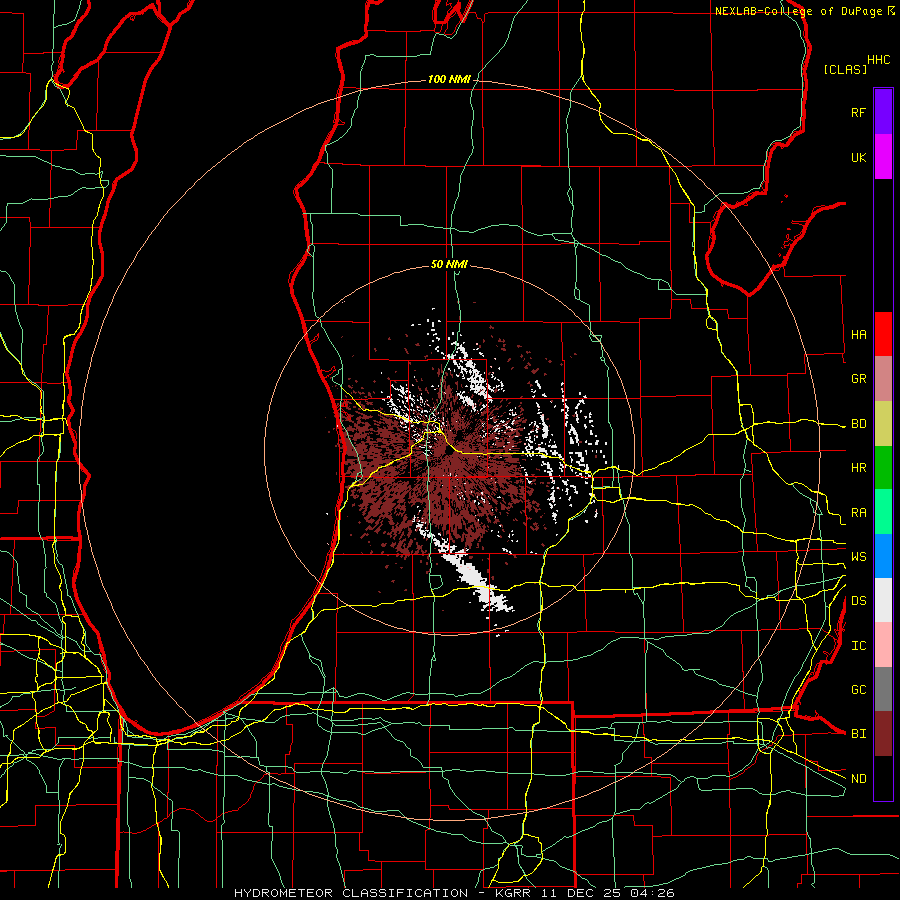Click the ND black legend color swatch

tap(883, 778)
